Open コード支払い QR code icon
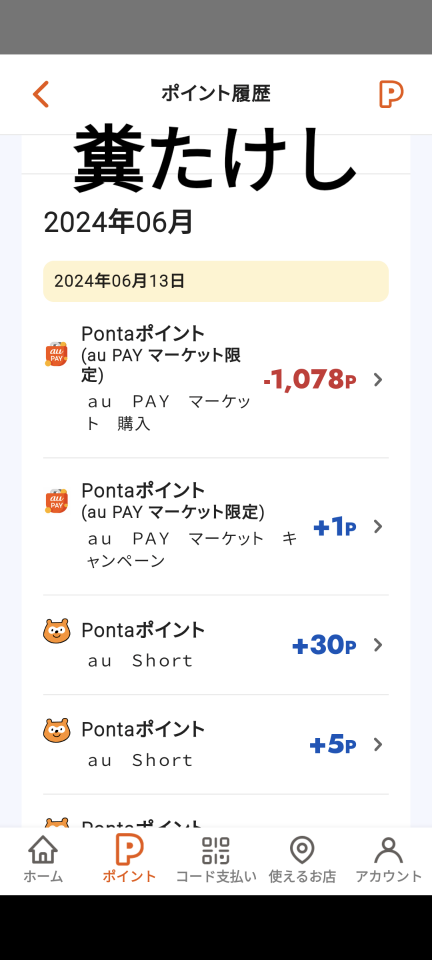This screenshot has width=432, height=960. click(216, 850)
